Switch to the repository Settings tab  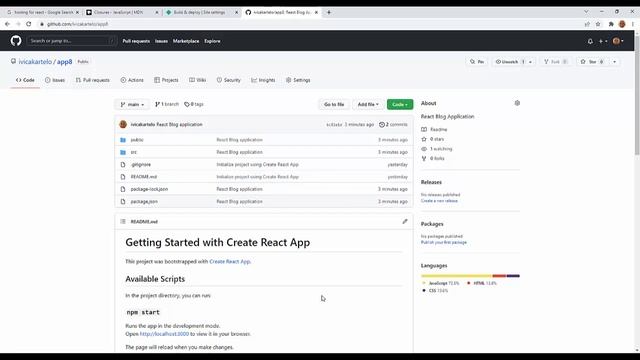(298, 80)
